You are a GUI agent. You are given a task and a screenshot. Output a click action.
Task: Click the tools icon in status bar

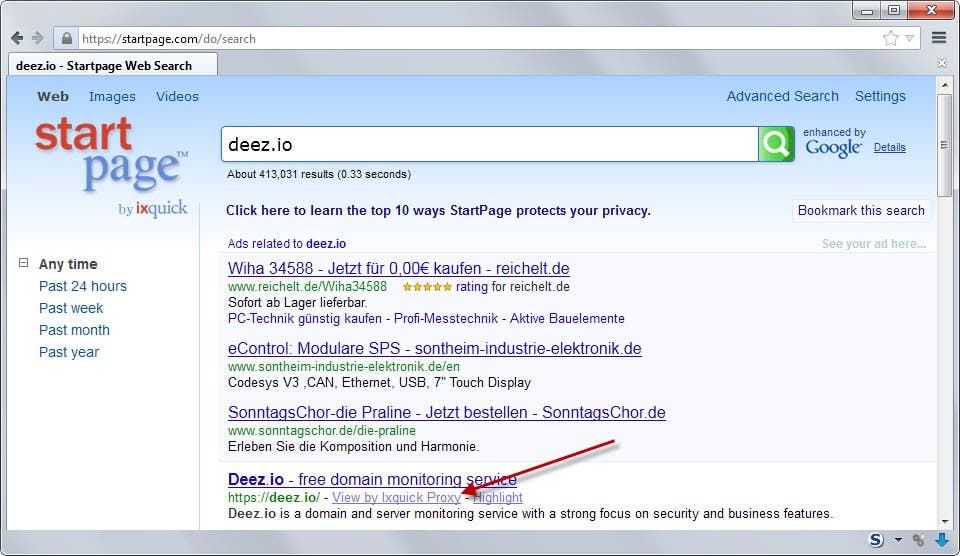point(918,539)
